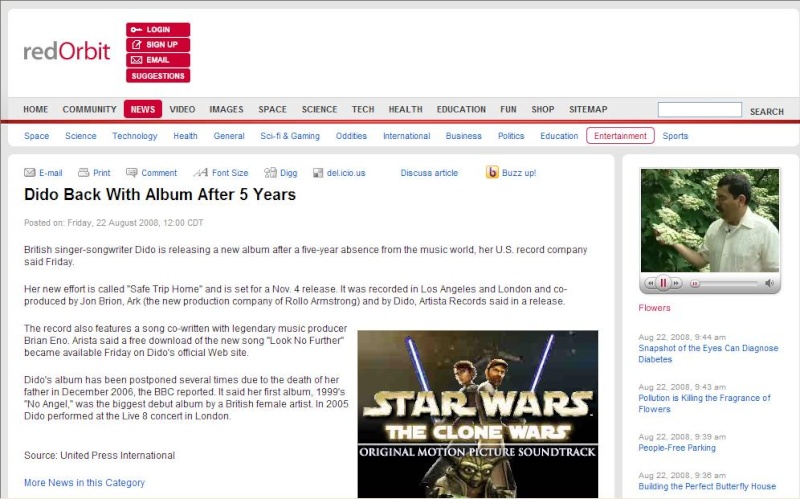Select the Health news subcategory
The height and width of the screenshot is (499, 800).
click(x=185, y=136)
